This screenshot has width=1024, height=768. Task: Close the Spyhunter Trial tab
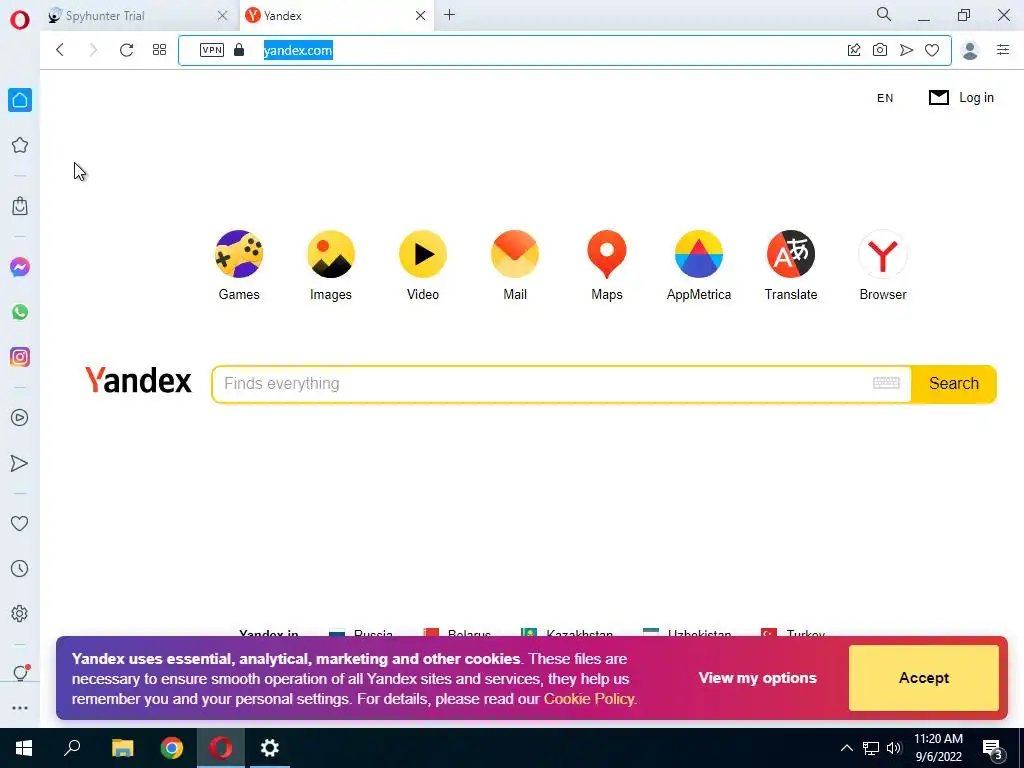(x=223, y=16)
